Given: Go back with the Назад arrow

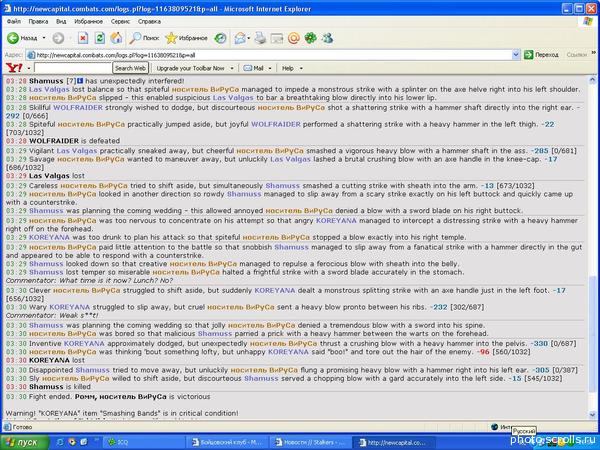Looking at the screenshot, I should (22, 38).
